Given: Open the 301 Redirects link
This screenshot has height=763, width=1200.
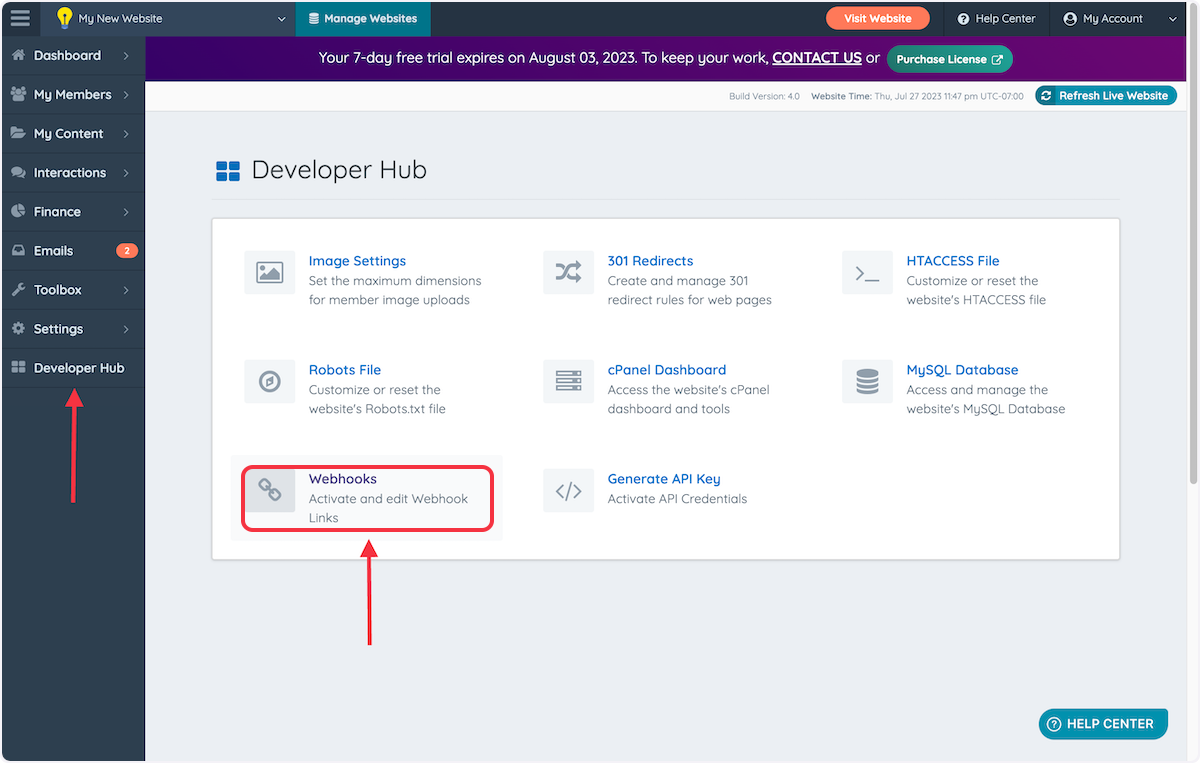Looking at the screenshot, I should coord(650,261).
